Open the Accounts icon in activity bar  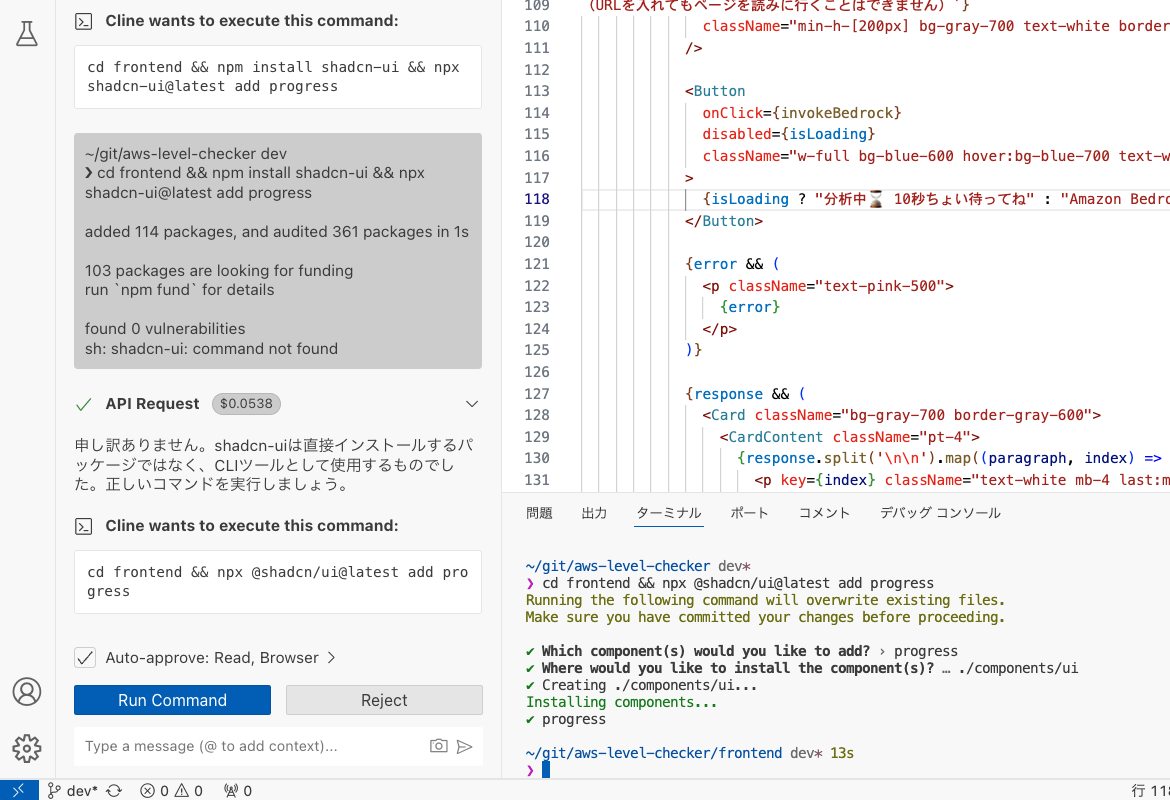click(x=27, y=691)
